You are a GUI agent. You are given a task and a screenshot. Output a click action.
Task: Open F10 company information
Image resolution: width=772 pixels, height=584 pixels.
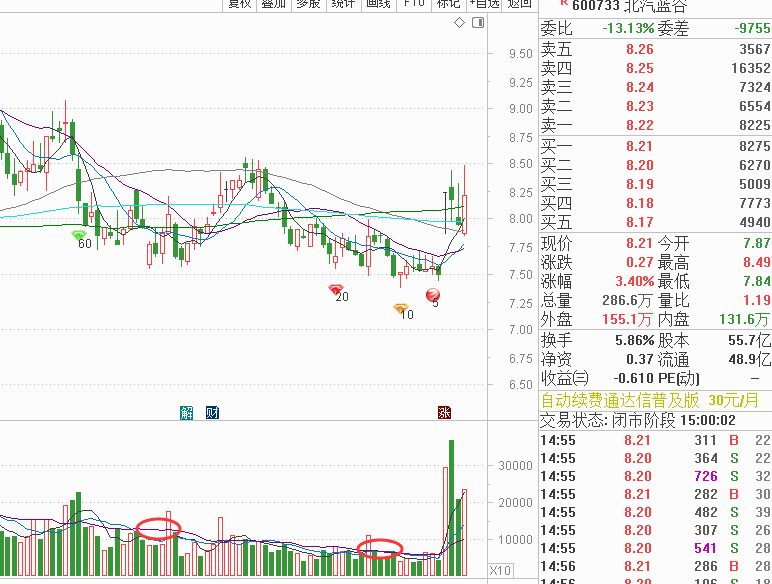(x=414, y=4)
